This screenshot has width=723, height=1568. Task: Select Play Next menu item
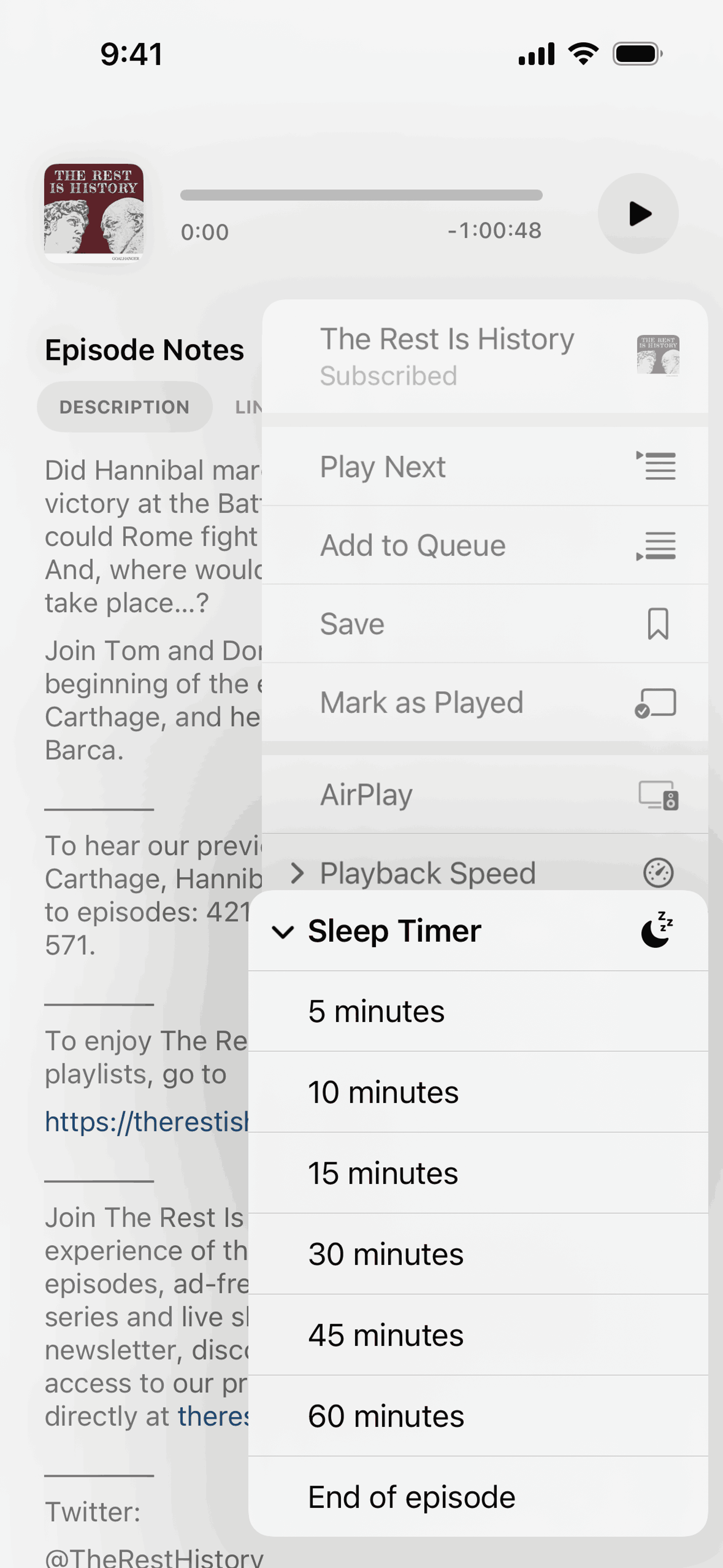pos(484,466)
